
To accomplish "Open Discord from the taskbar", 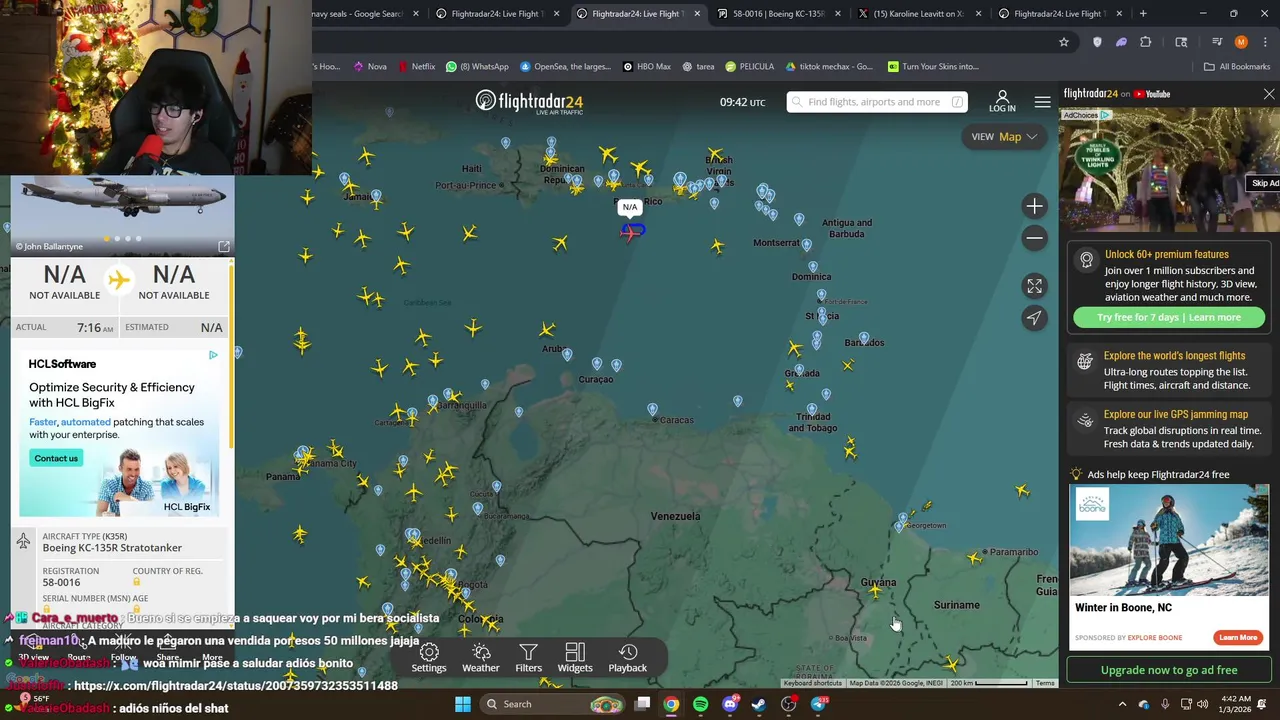I will [x=730, y=704].
